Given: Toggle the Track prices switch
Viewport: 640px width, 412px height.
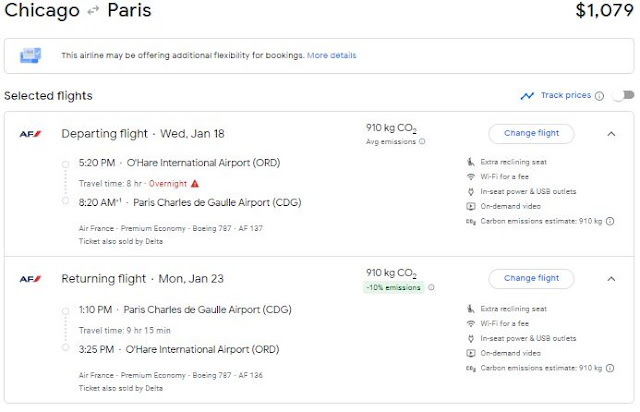Looking at the screenshot, I should tap(622, 96).
